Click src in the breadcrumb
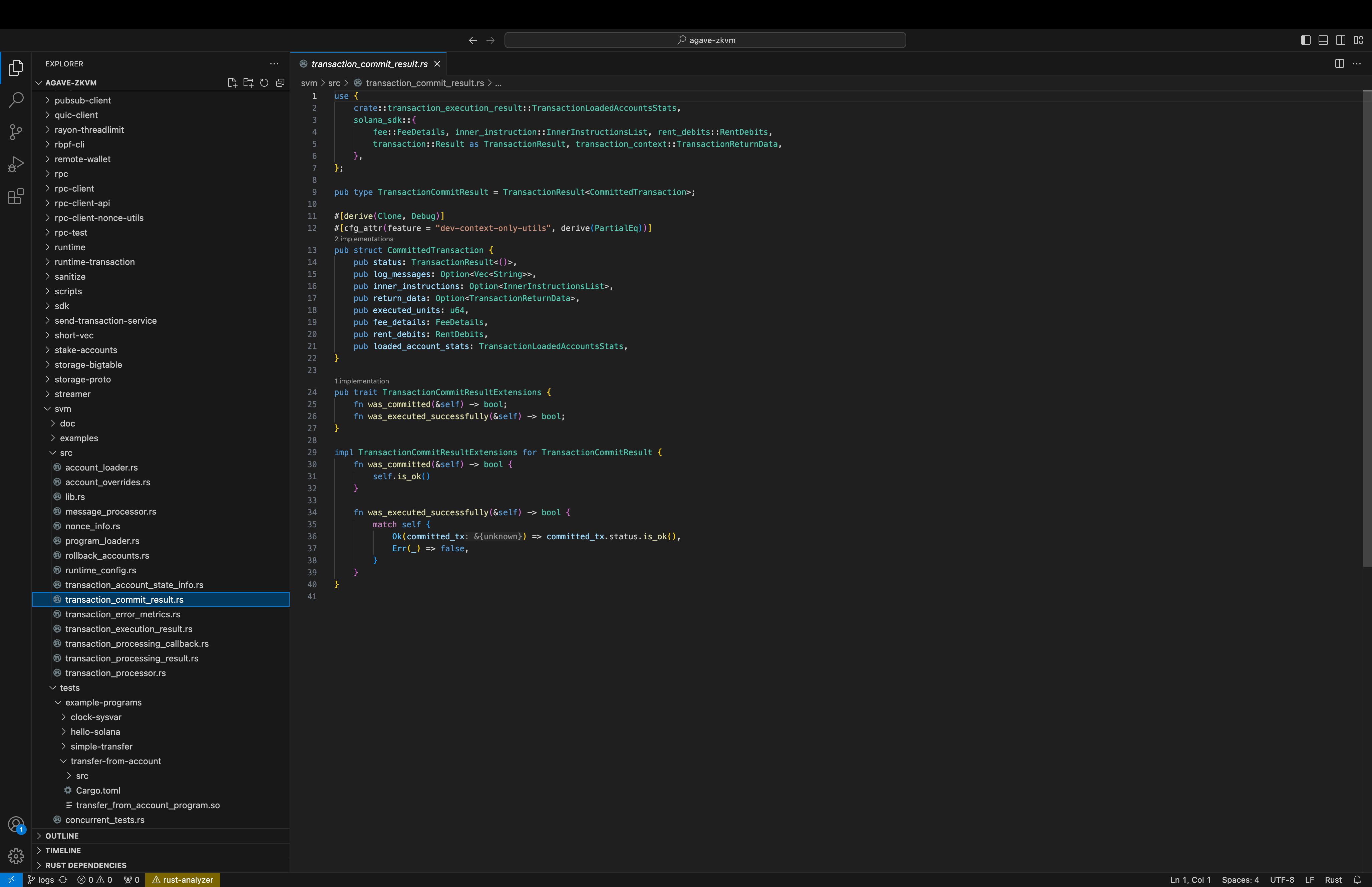The width and height of the screenshot is (1372, 887). pyautogui.click(x=334, y=83)
